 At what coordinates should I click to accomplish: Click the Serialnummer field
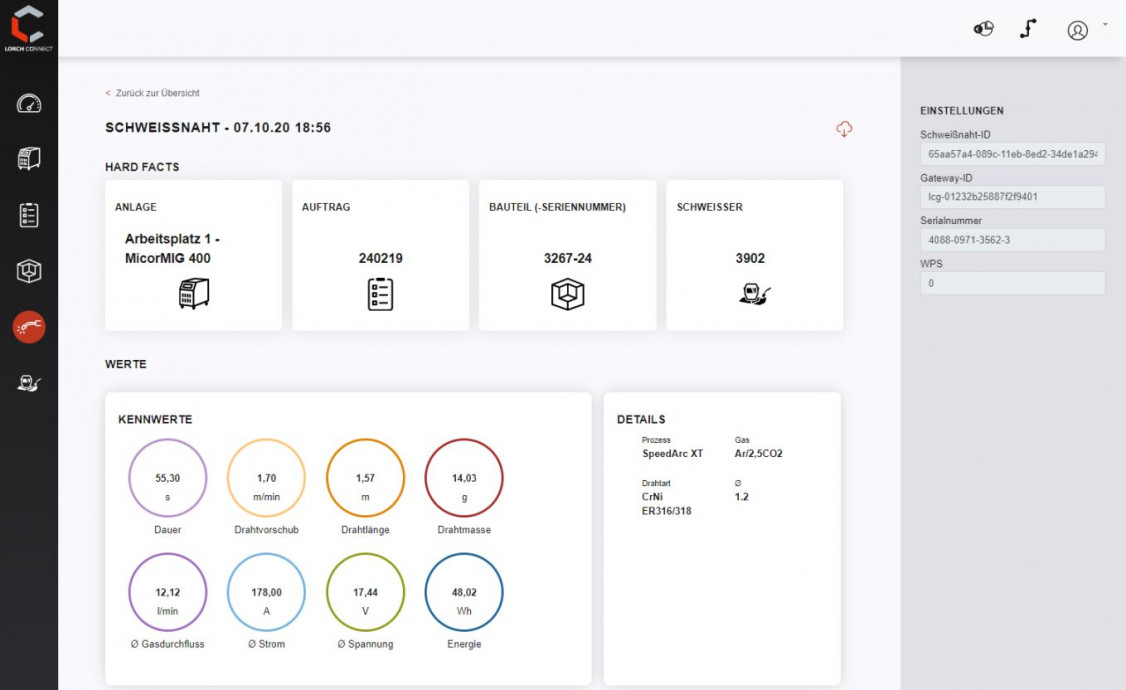[1012, 240]
